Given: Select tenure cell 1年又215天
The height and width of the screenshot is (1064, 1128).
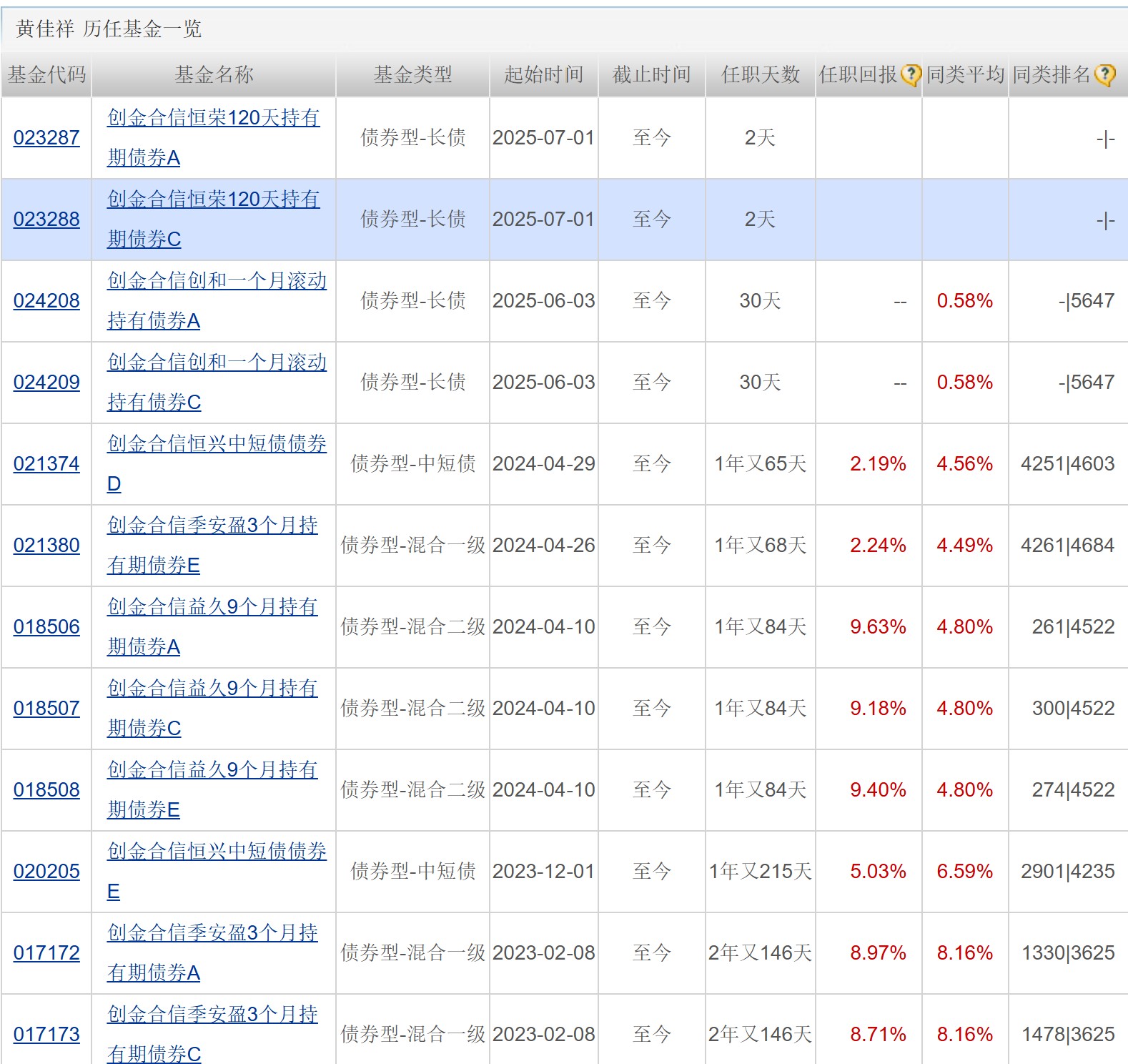Looking at the screenshot, I should (760, 871).
